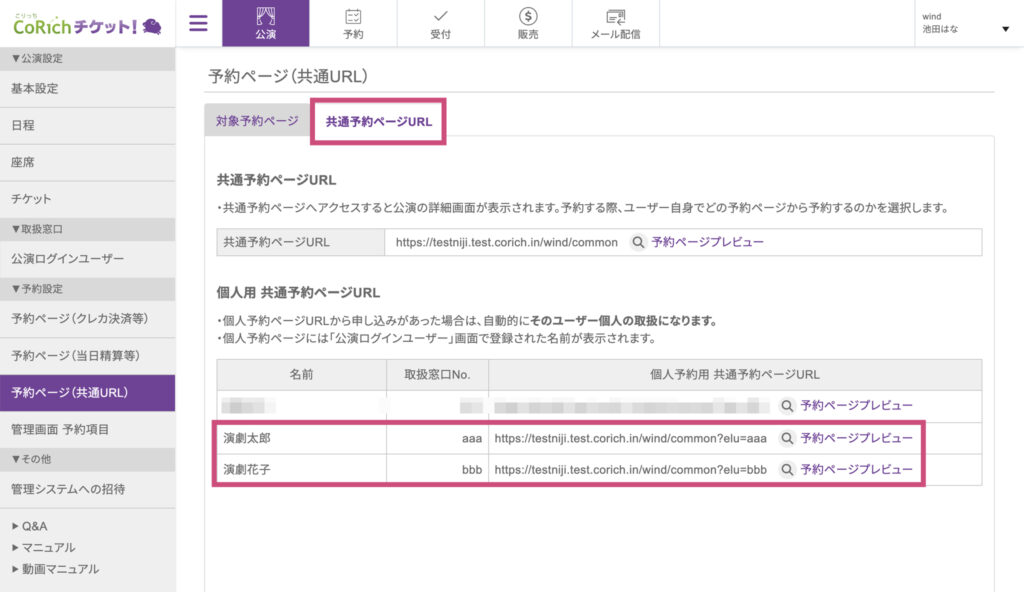Viewport: 1024px width, 592px height.
Task: Switch to the 対象予約ページ tab
Action: (x=257, y=121)
